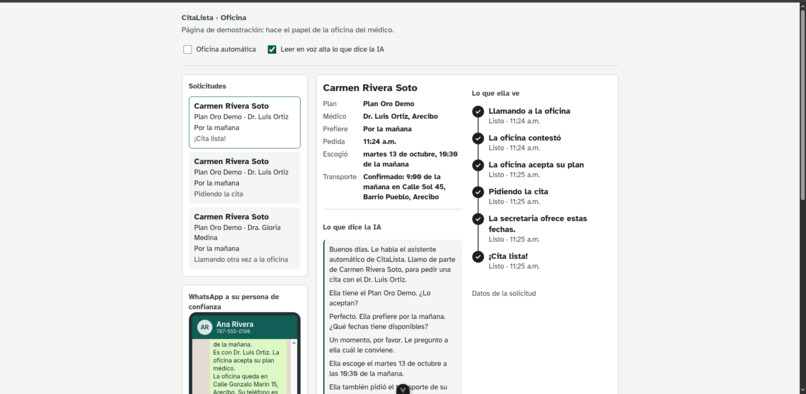806x394 pixels.
Task: Click the page description mentioning oficina del médico
Action: coord(288,30)
